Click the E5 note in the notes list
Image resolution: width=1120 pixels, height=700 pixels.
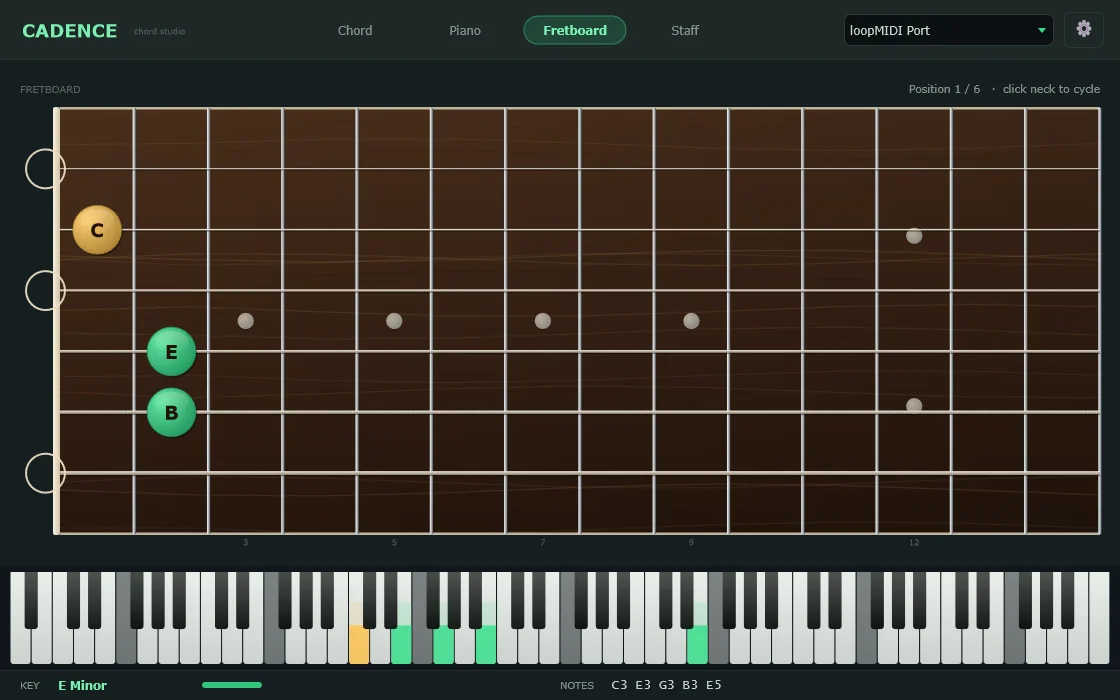pos(714,685)
